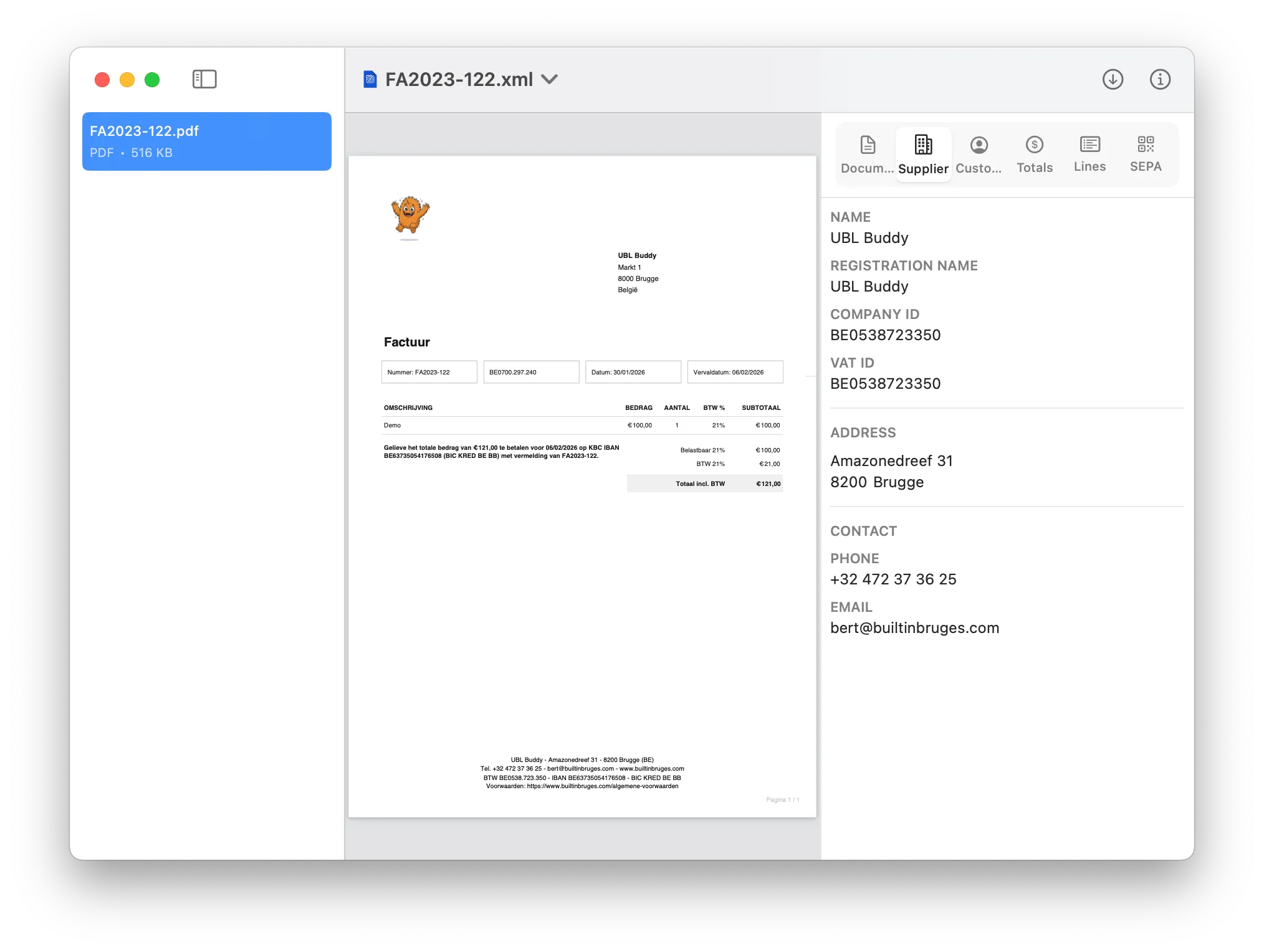
Task: Click the XML file icon beside the title
Action: pos(370,79)
